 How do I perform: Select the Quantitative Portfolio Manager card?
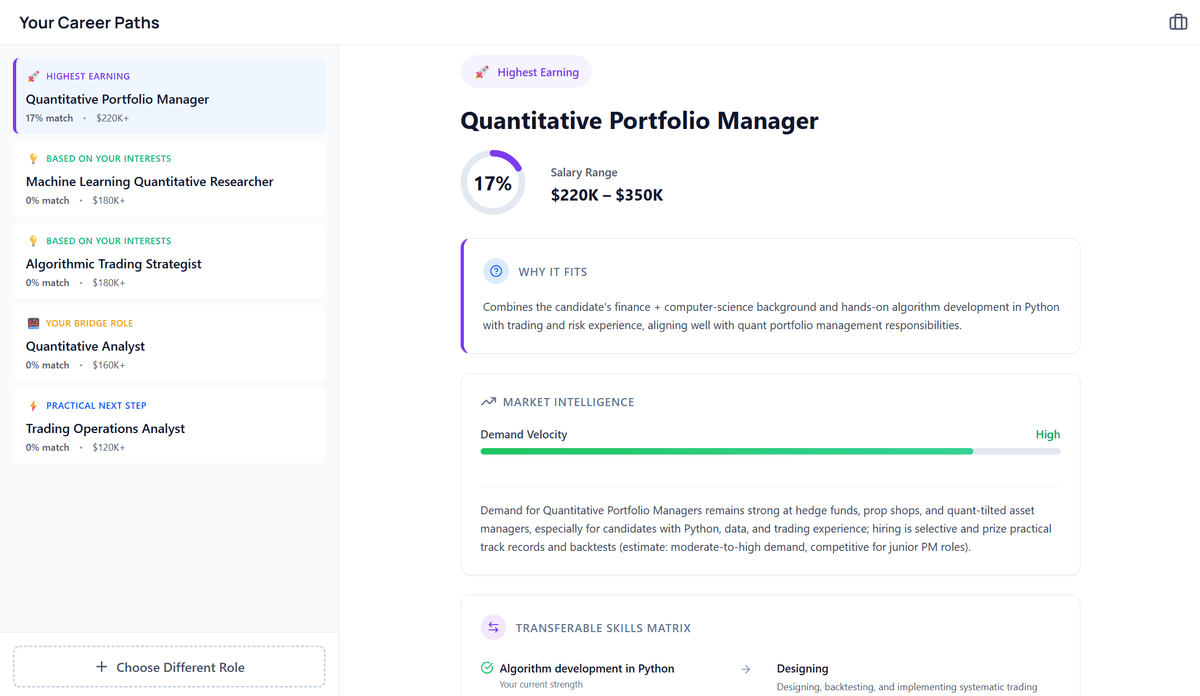pos(168,96)
